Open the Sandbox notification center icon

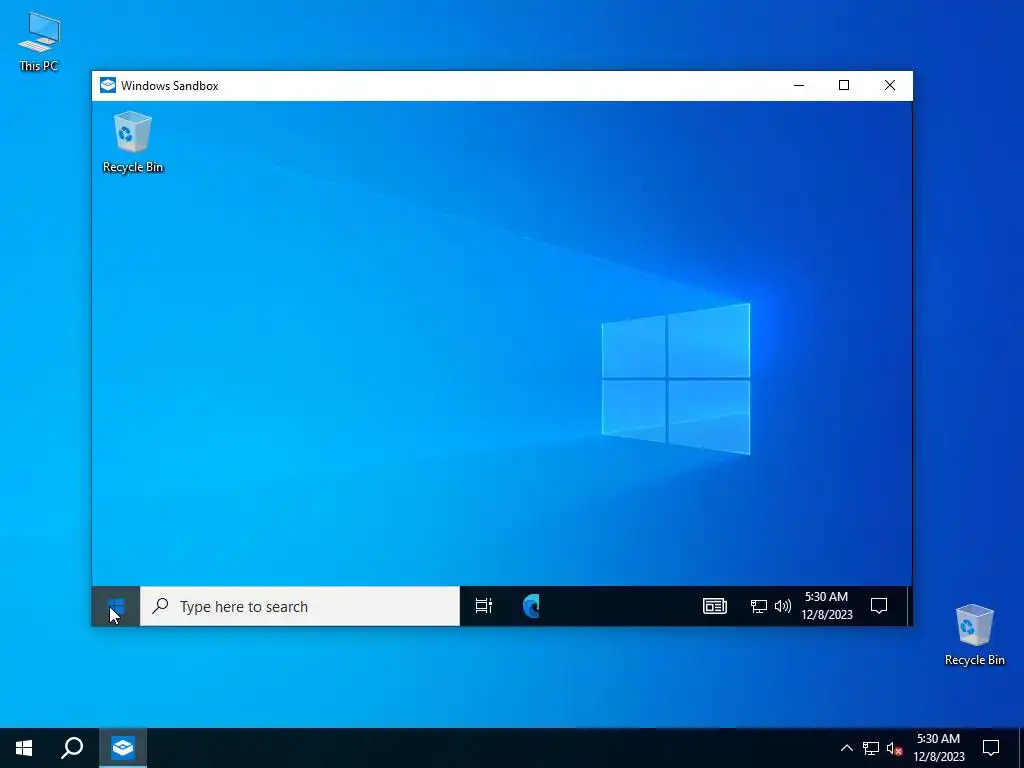pyautogui.click(x=879, y=606)
